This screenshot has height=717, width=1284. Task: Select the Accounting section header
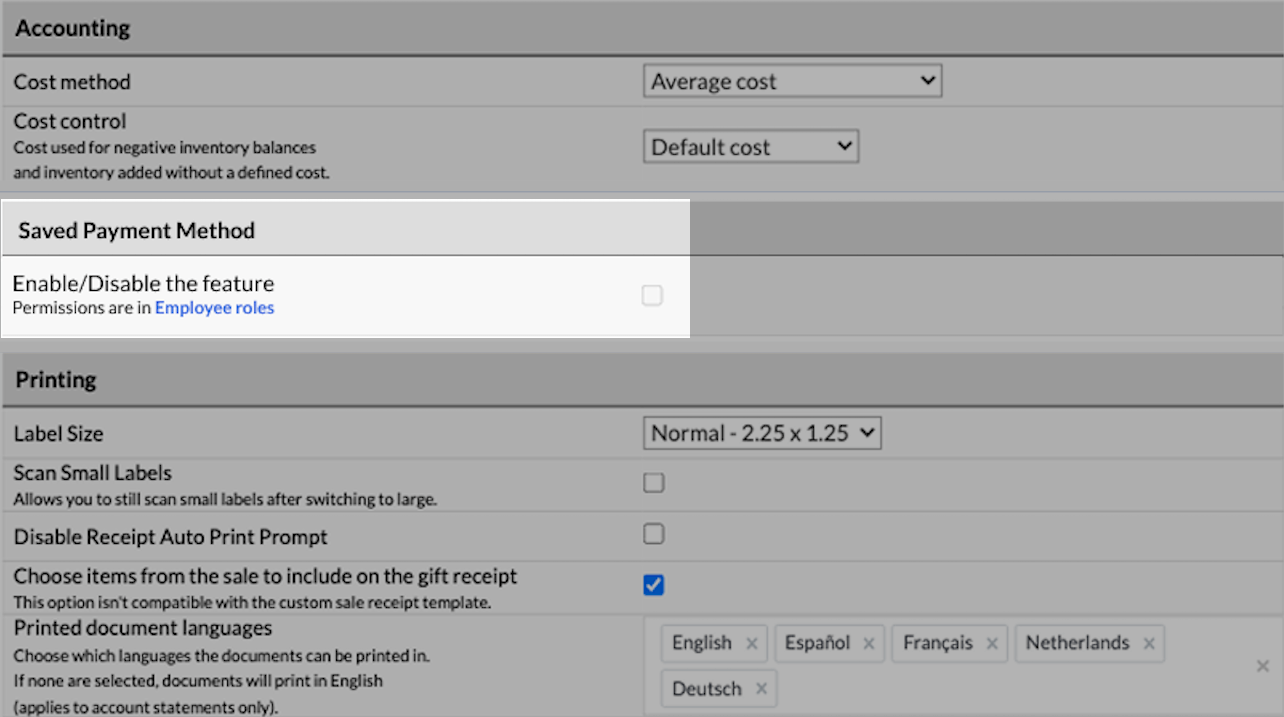click(73, 28)
